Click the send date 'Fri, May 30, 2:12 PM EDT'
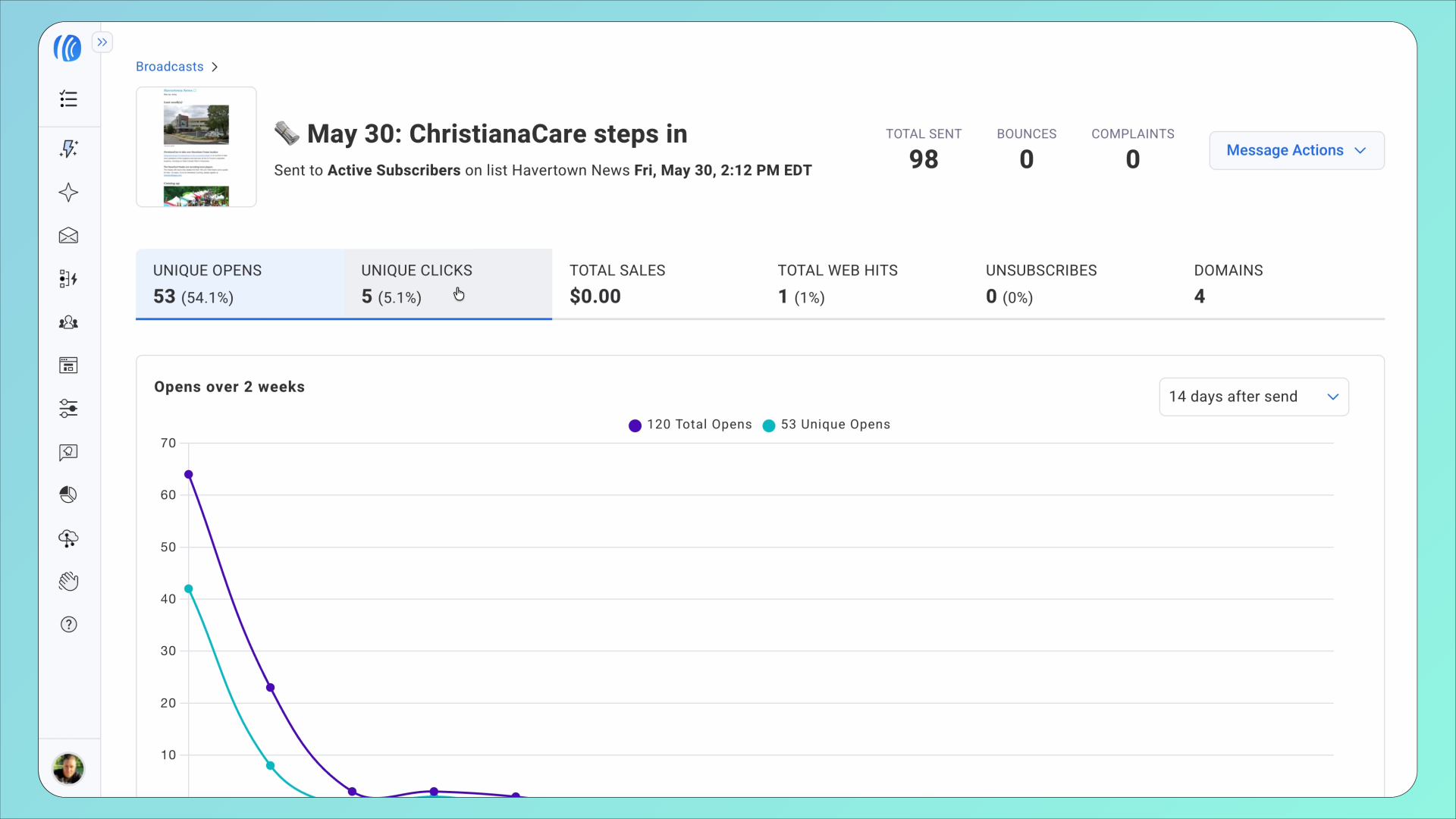 [723, 171]
